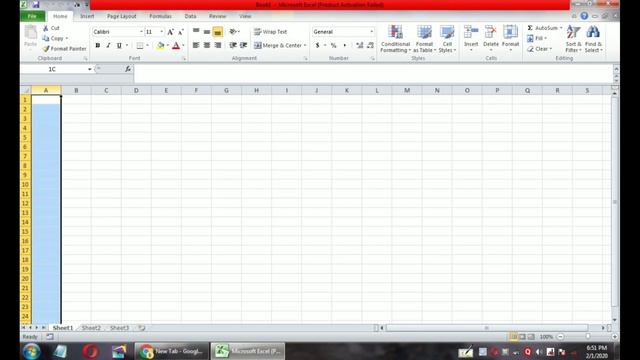The width and height of the screenshot is (640, 360).
Task: Toggle Italic formatting
Action: coord(108,45)
